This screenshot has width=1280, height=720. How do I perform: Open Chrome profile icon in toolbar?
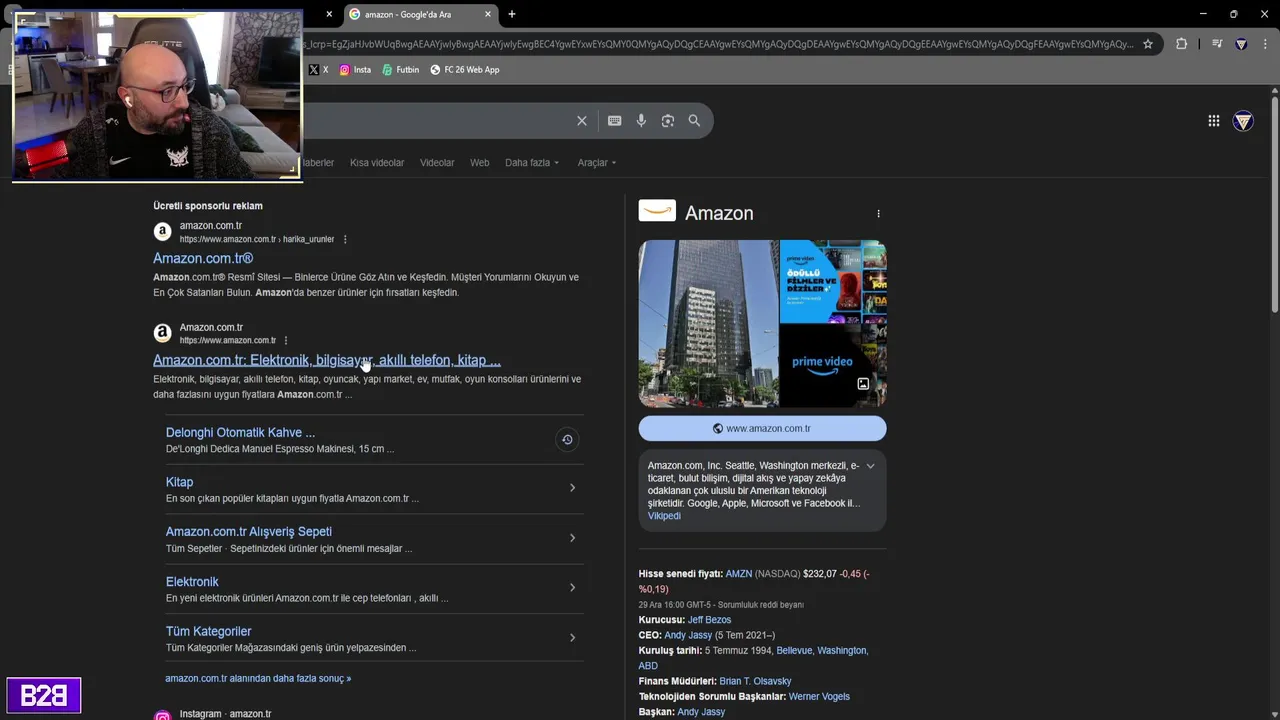[x=1241, y=44]
